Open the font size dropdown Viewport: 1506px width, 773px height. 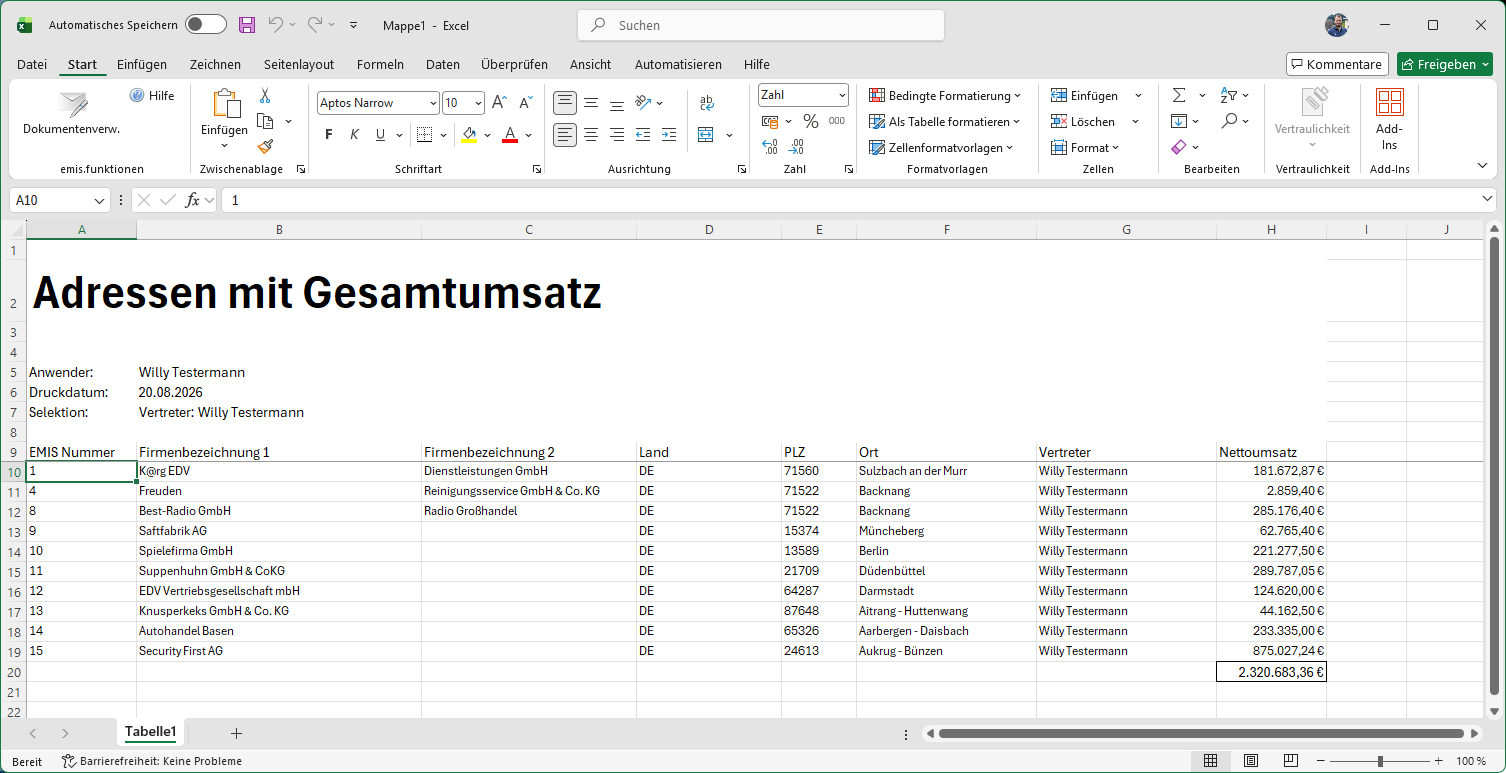click(478, 103)
